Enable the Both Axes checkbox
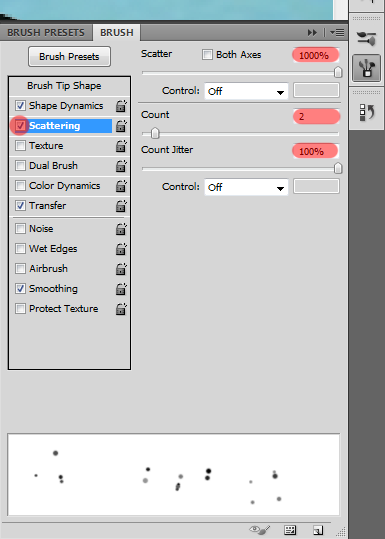 207,55
